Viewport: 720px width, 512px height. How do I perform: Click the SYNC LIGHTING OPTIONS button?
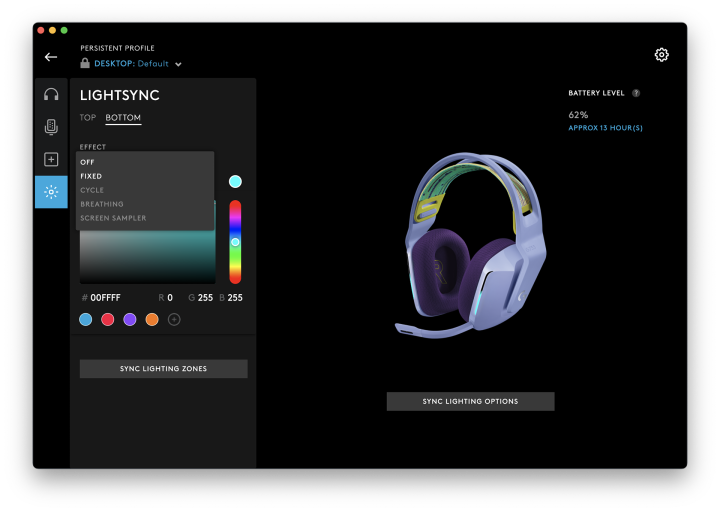pyautogui.click(x=470, y=401)
